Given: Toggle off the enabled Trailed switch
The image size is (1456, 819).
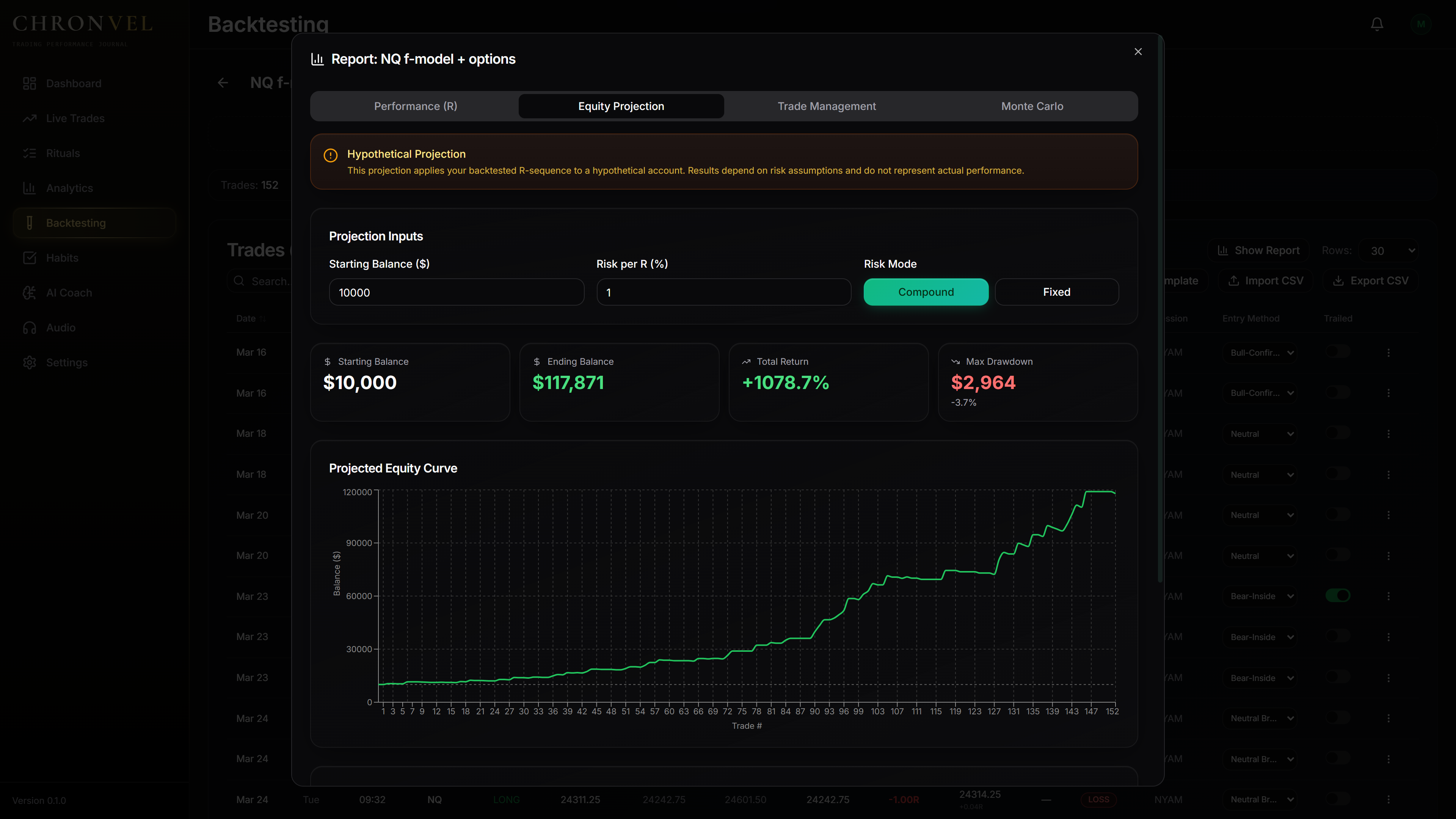Looking at the screenshot, I should tap(1337, 596).
